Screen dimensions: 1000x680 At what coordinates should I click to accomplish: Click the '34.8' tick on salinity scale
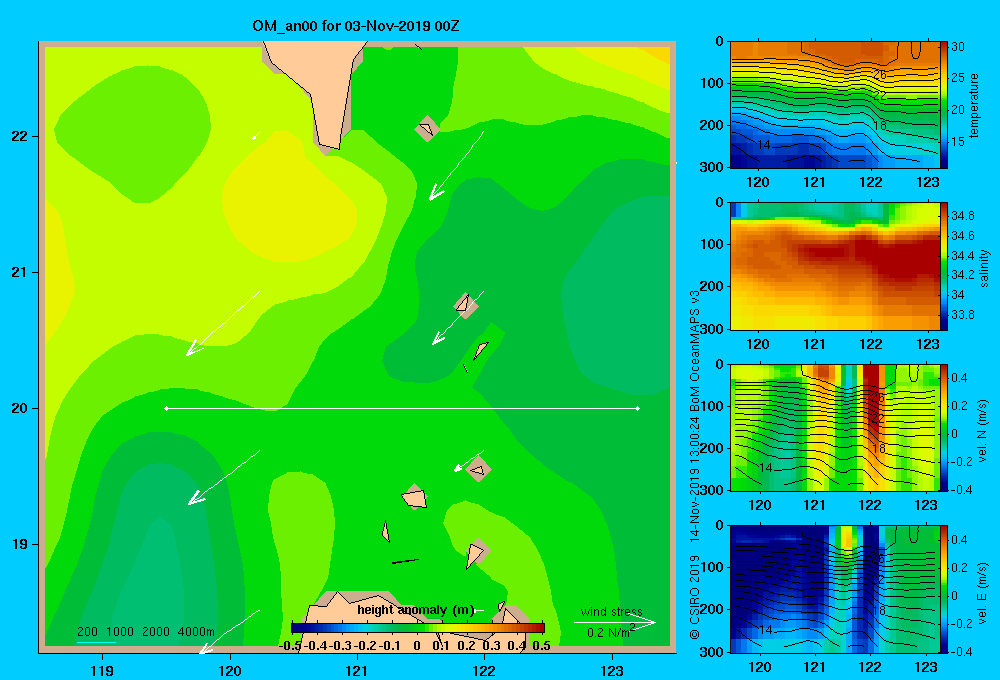962,216
